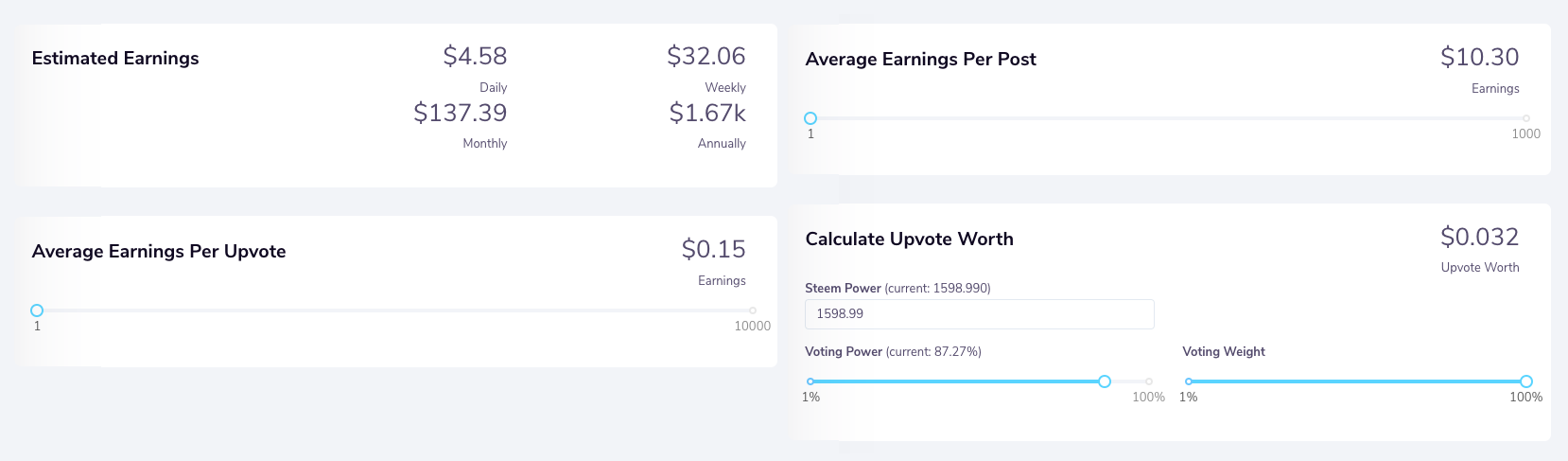Click the $32.06 weekly earnings value
Screen dimensions: 1568x461
706,56
